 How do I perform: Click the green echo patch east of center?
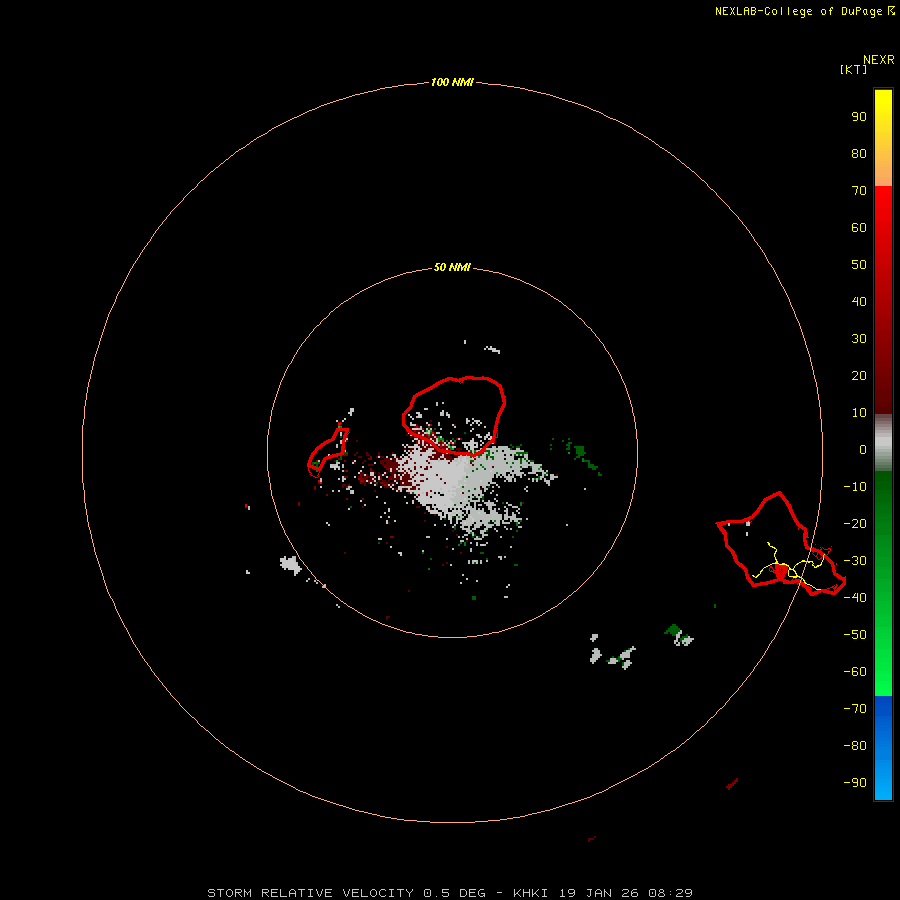[x=580, y=452]
